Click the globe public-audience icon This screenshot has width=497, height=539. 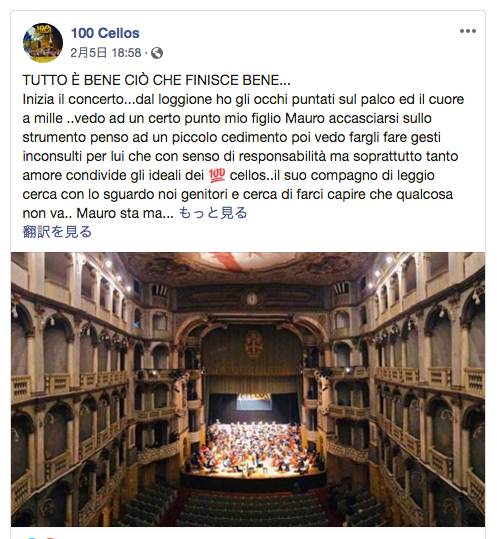coord(157,53)
